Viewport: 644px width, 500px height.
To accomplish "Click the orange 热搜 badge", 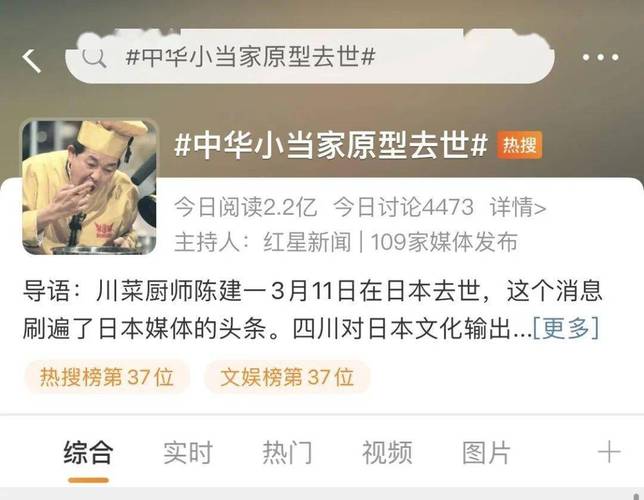I will [x=520, y=145].
